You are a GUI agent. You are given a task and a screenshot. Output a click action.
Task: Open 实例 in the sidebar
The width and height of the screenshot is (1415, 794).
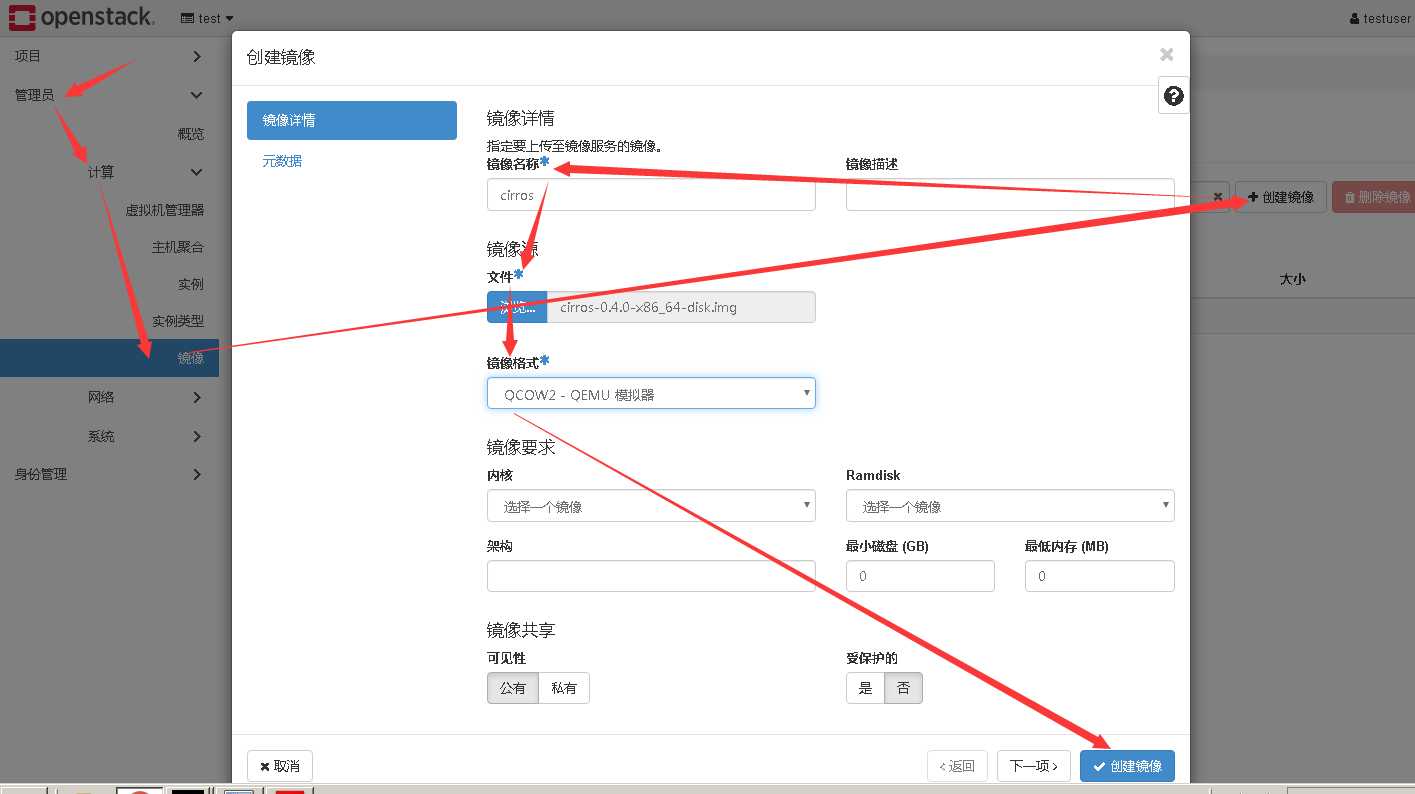point(191,284)
